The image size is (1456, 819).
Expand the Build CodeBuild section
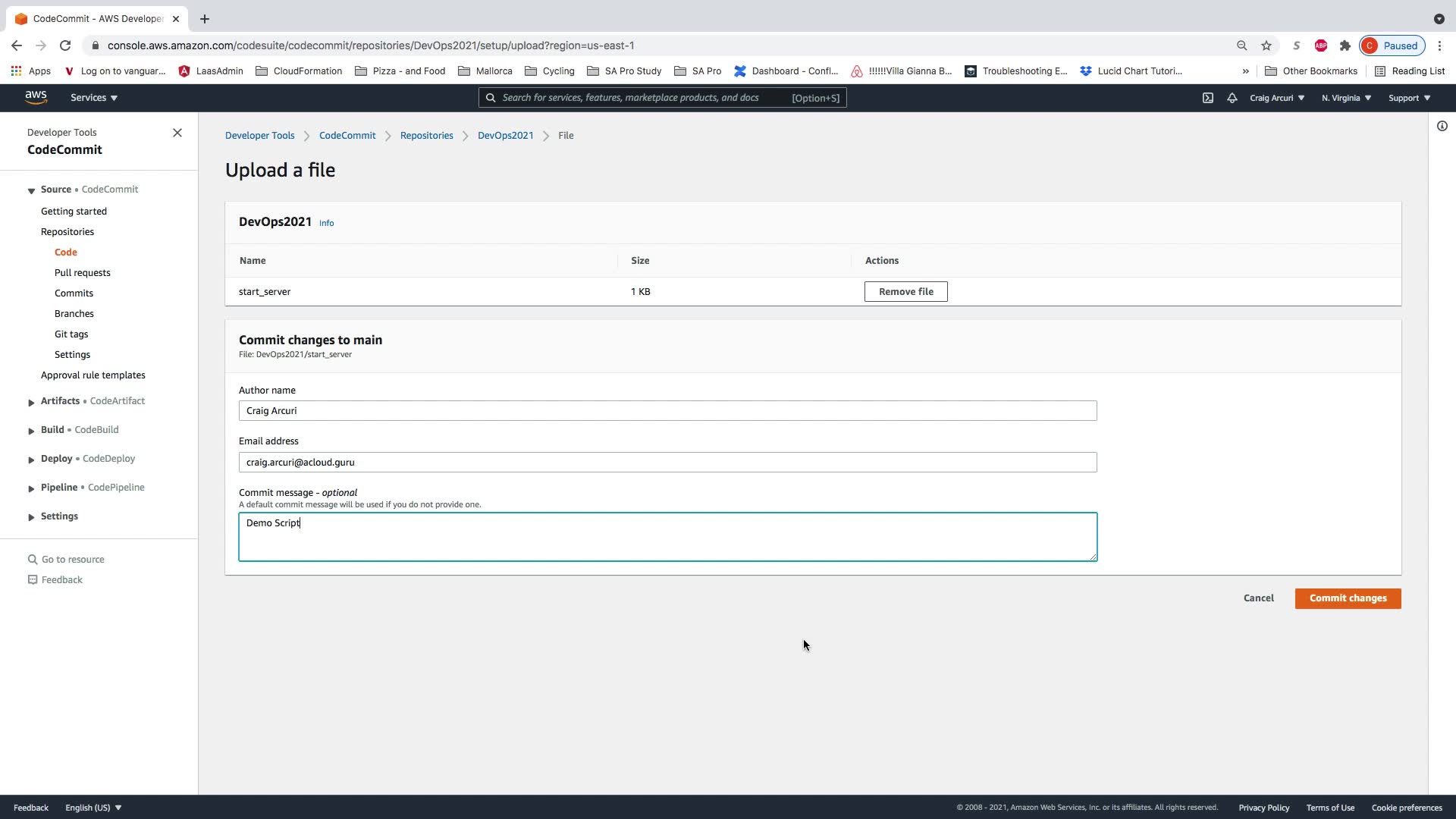coord(31,431)
